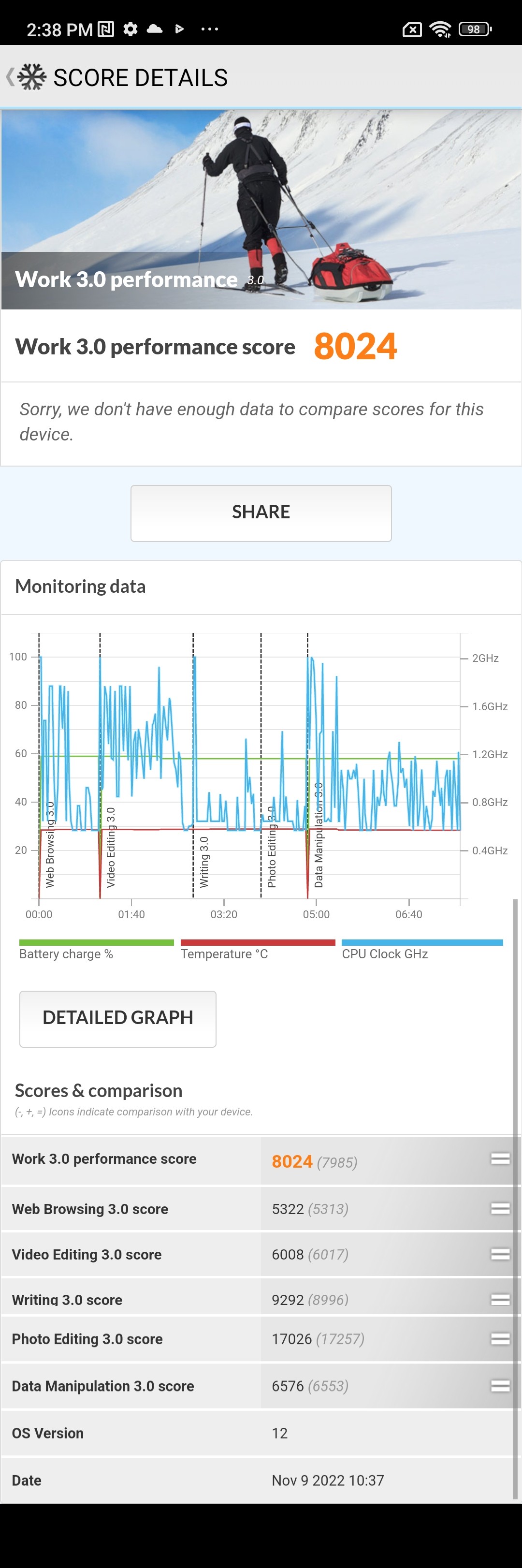The height and width of the screenshot is (1568, 522).
Task: Open the DETAILED GRAPH view
Action: pyautogui.click(x=117, y=1018)
